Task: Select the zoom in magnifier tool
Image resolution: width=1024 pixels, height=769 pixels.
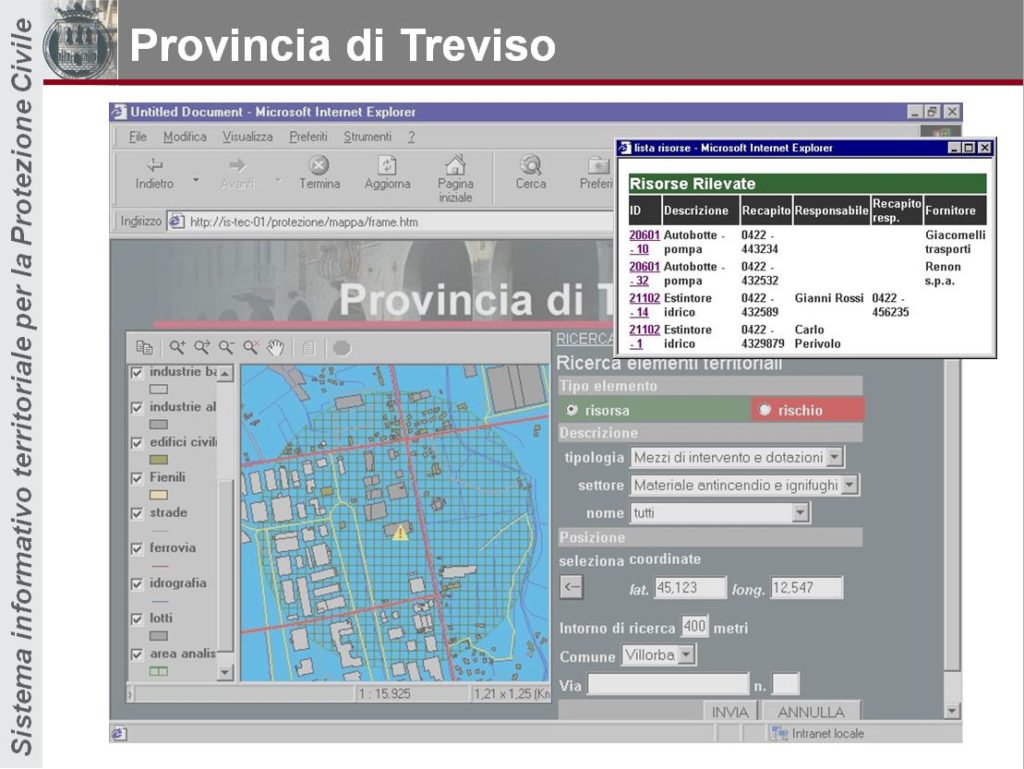Action: click(x=177, y=347)
